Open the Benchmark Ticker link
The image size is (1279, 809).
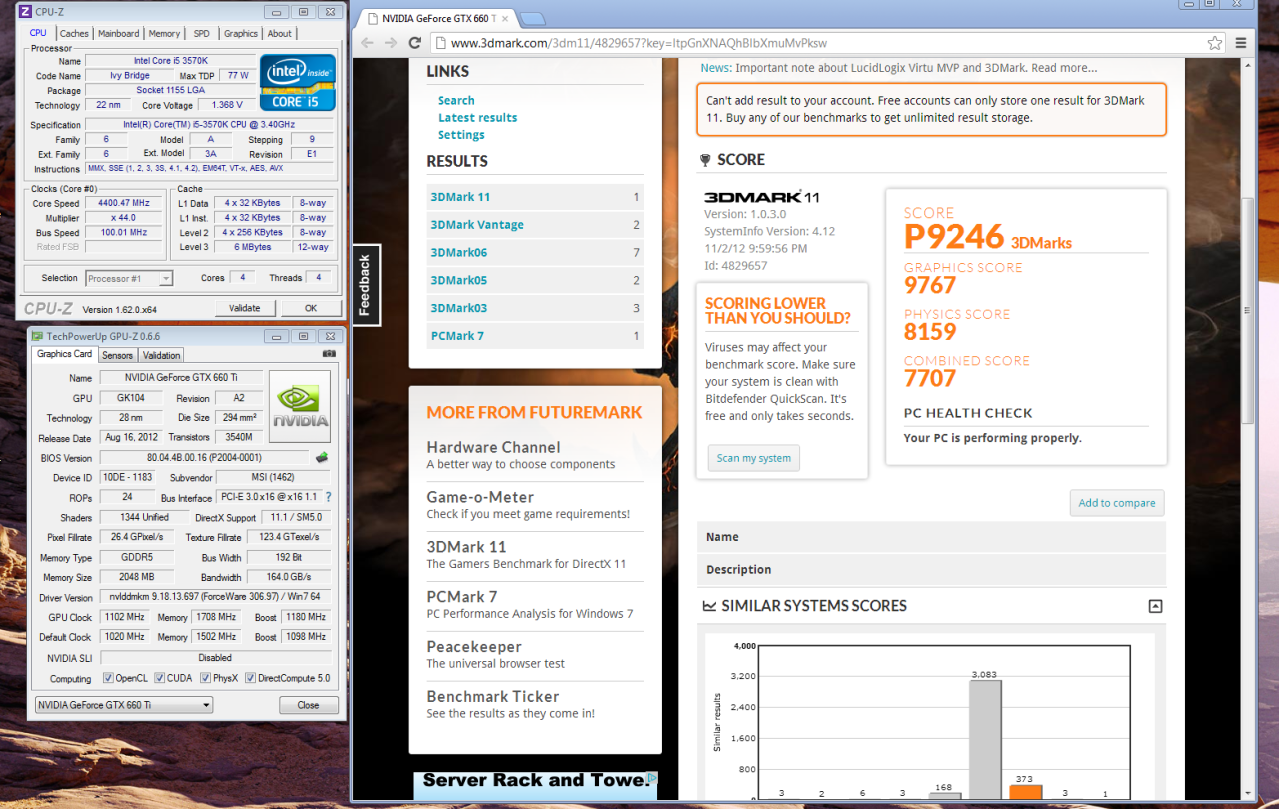493,696
